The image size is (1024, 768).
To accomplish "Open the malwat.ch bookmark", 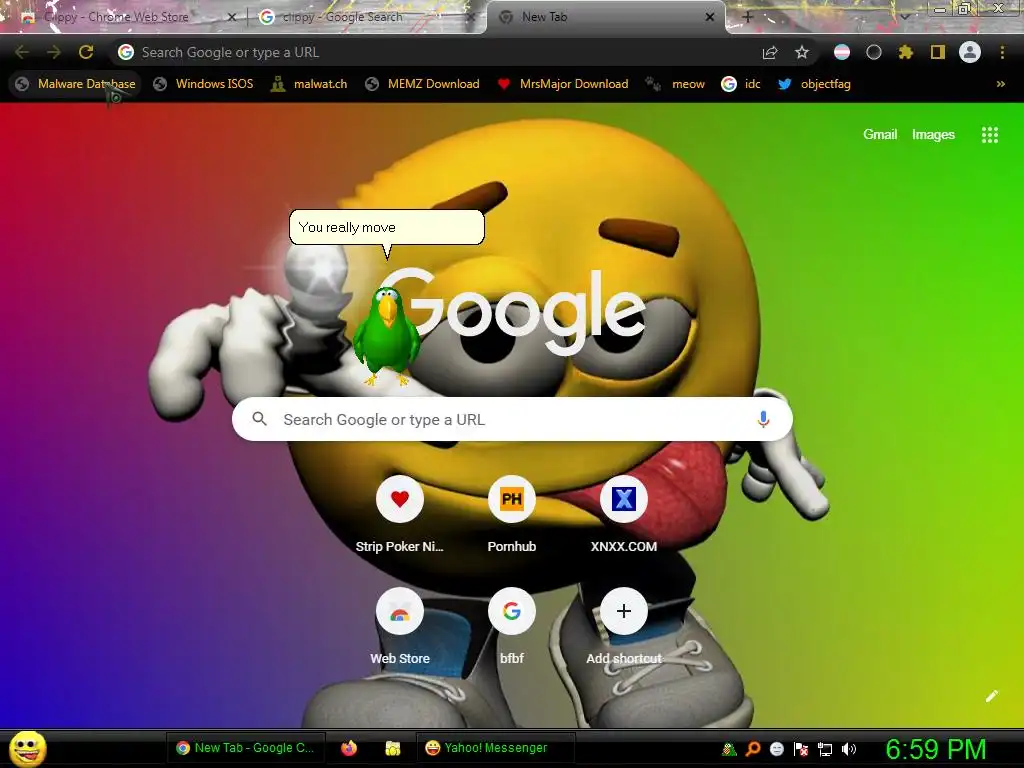I will (310, 84).
